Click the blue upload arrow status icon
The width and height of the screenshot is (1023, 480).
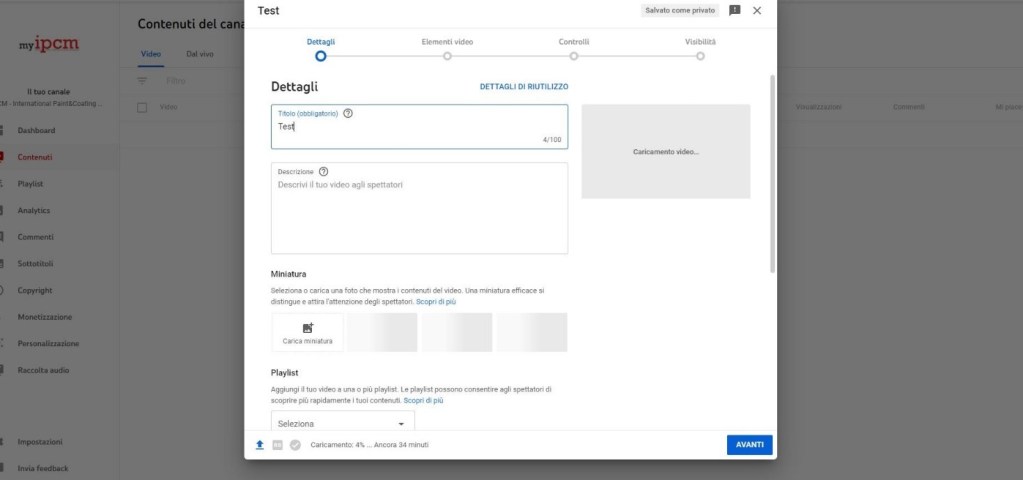[x=260, y=445]
